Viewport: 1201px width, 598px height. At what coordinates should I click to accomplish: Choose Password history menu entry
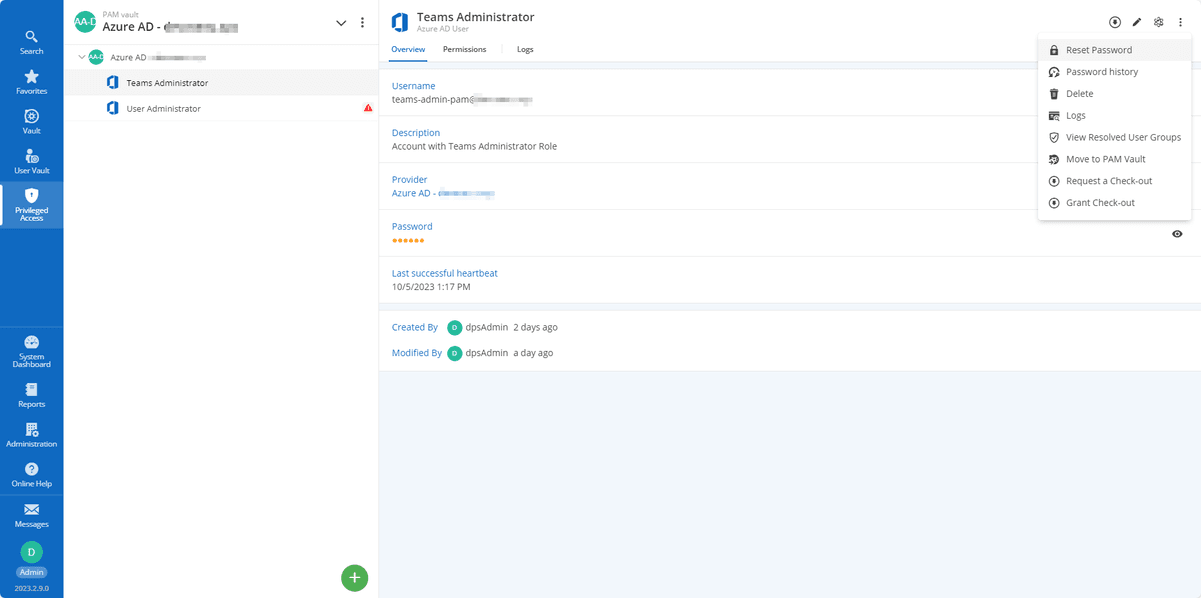(1101, 72)
